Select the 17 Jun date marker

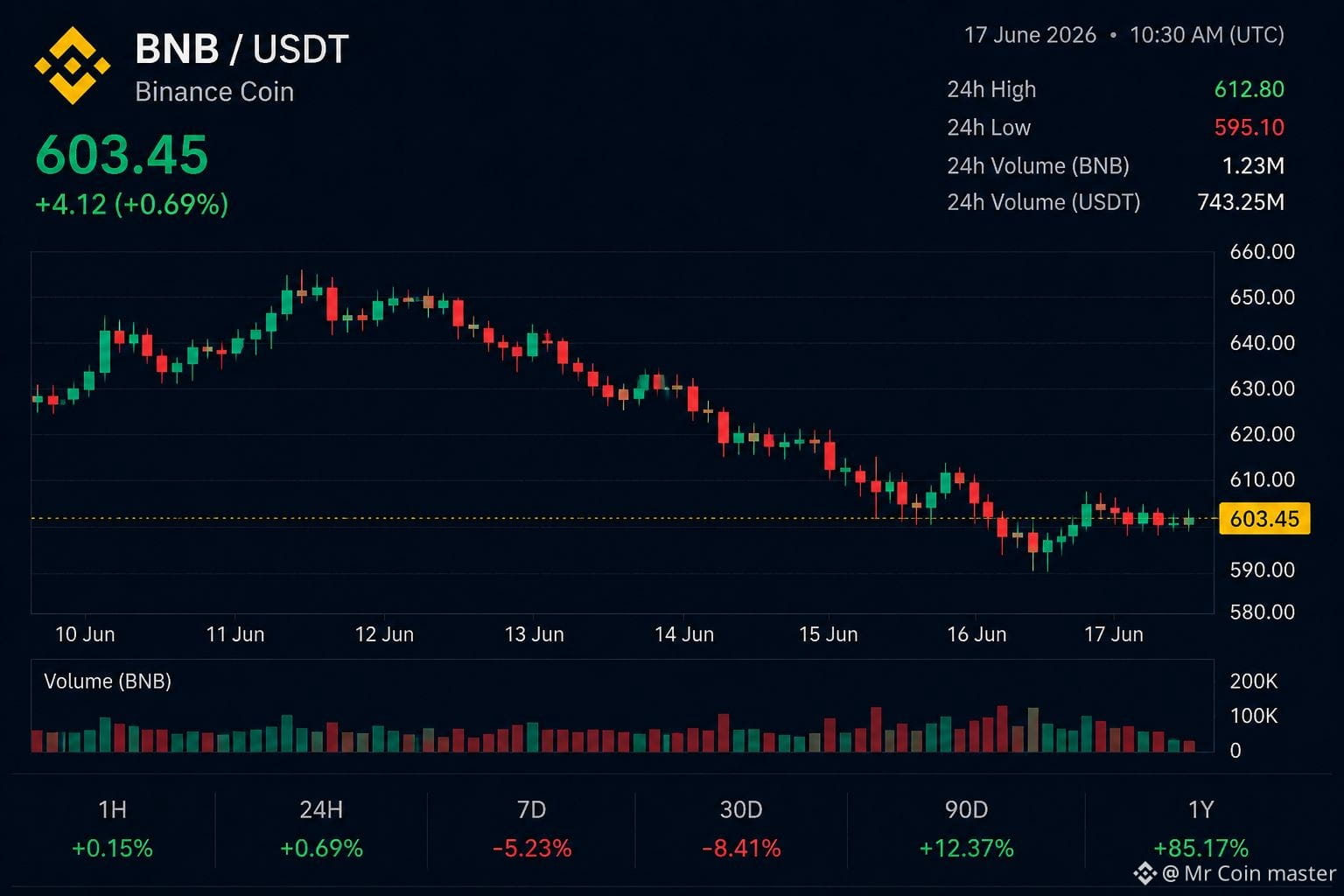tap(1114, 634)
